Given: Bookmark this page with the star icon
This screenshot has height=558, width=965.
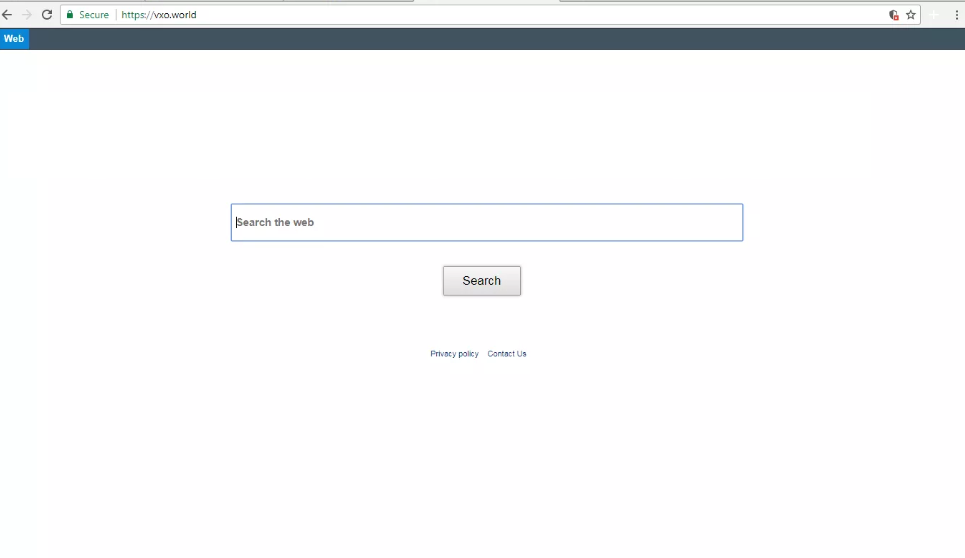Looking at the screenshot, I should click(911, 15).
